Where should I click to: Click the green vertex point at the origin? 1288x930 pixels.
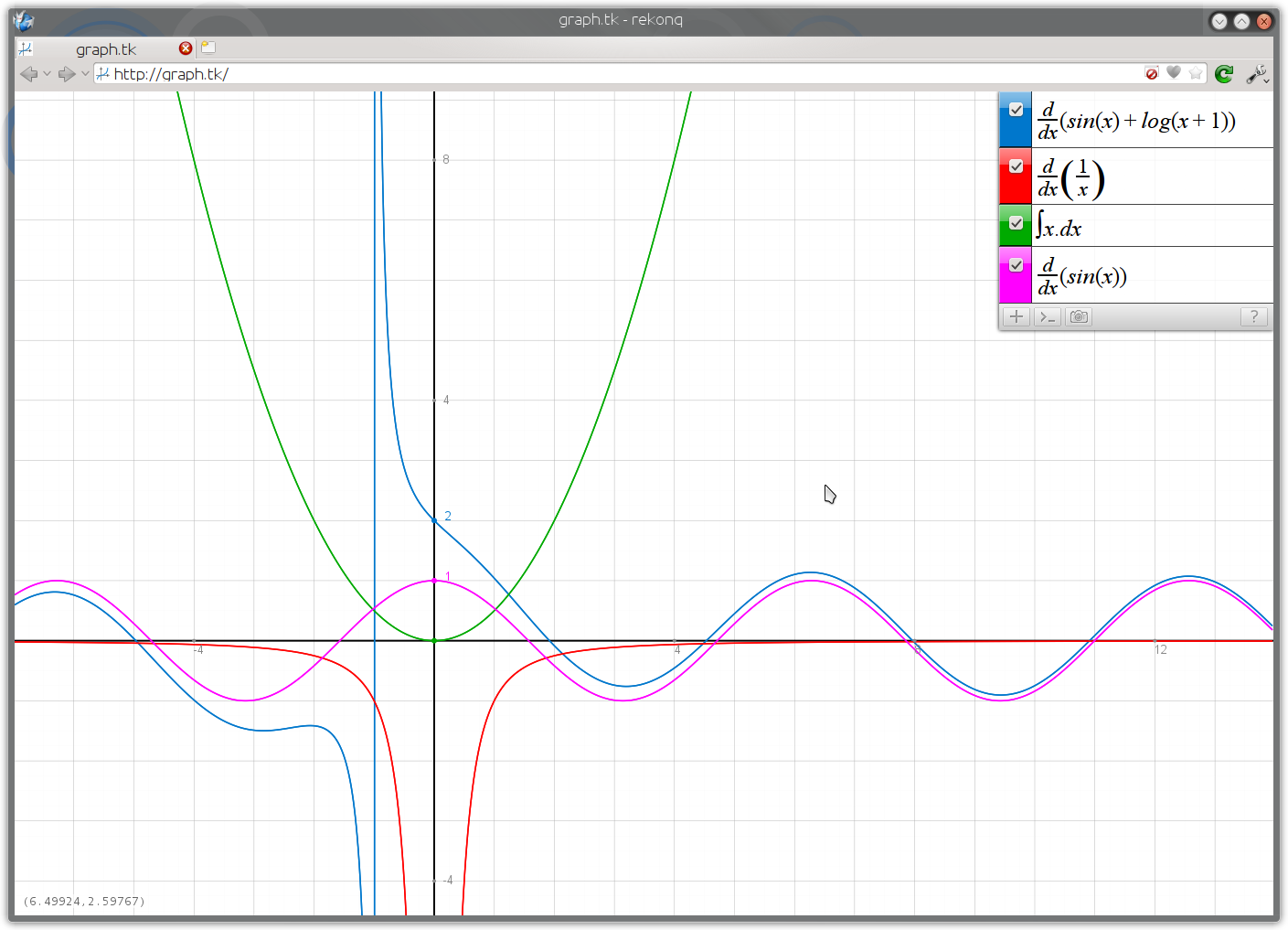434,640
